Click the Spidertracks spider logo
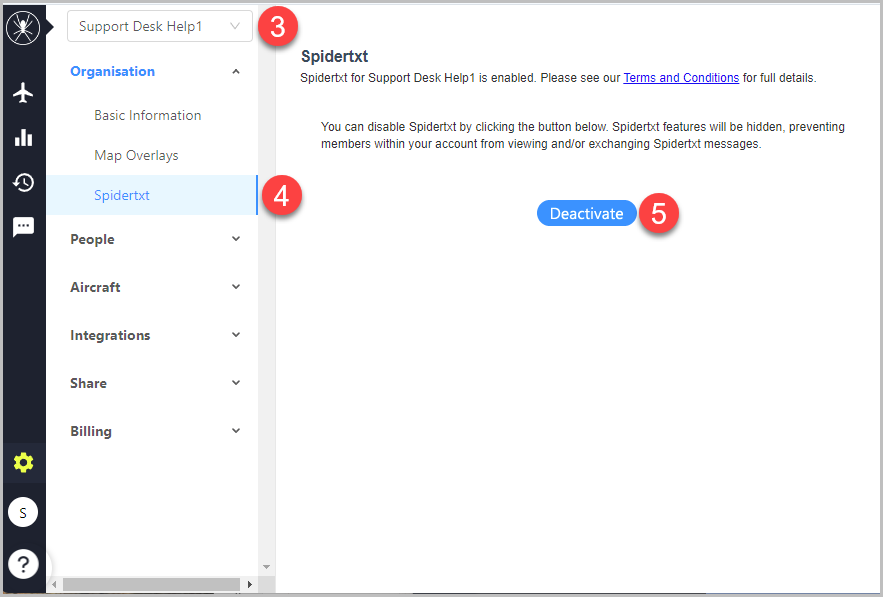The height and width of the screenshot is (597, 883). (23, 27)
